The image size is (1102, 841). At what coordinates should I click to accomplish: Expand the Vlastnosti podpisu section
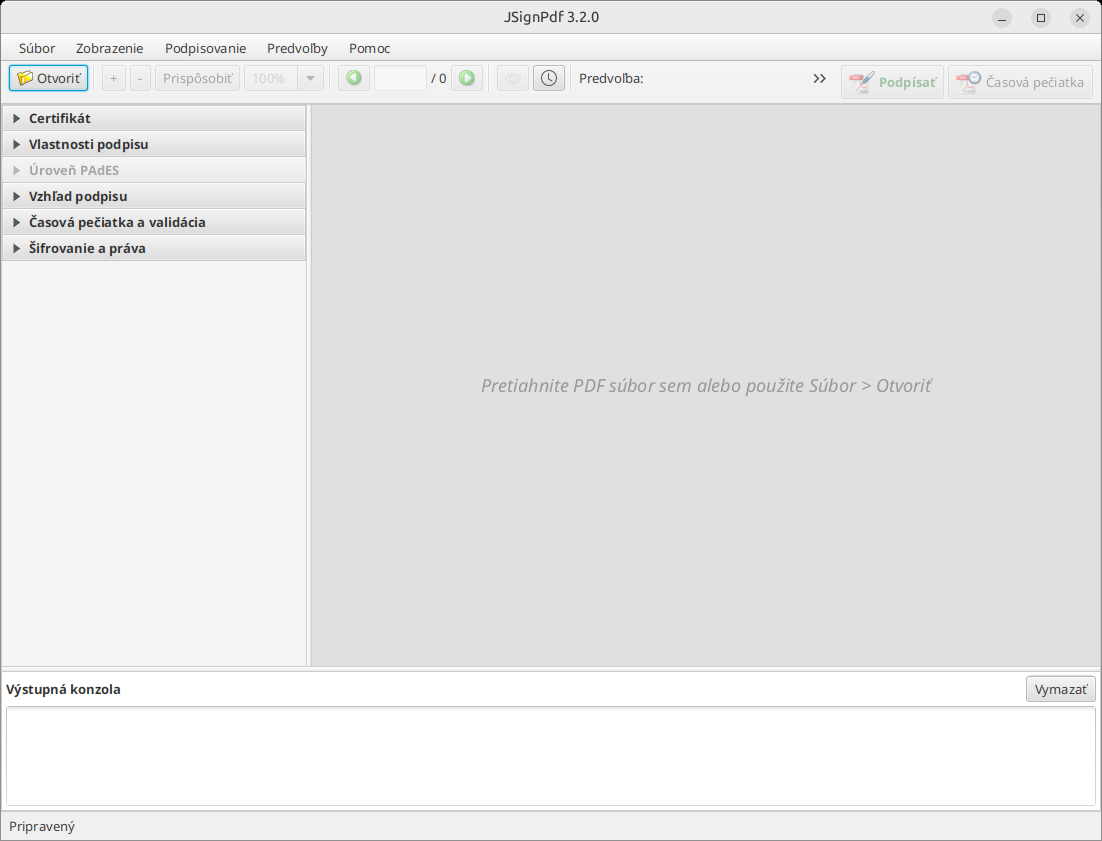click(x=154, y=144)
